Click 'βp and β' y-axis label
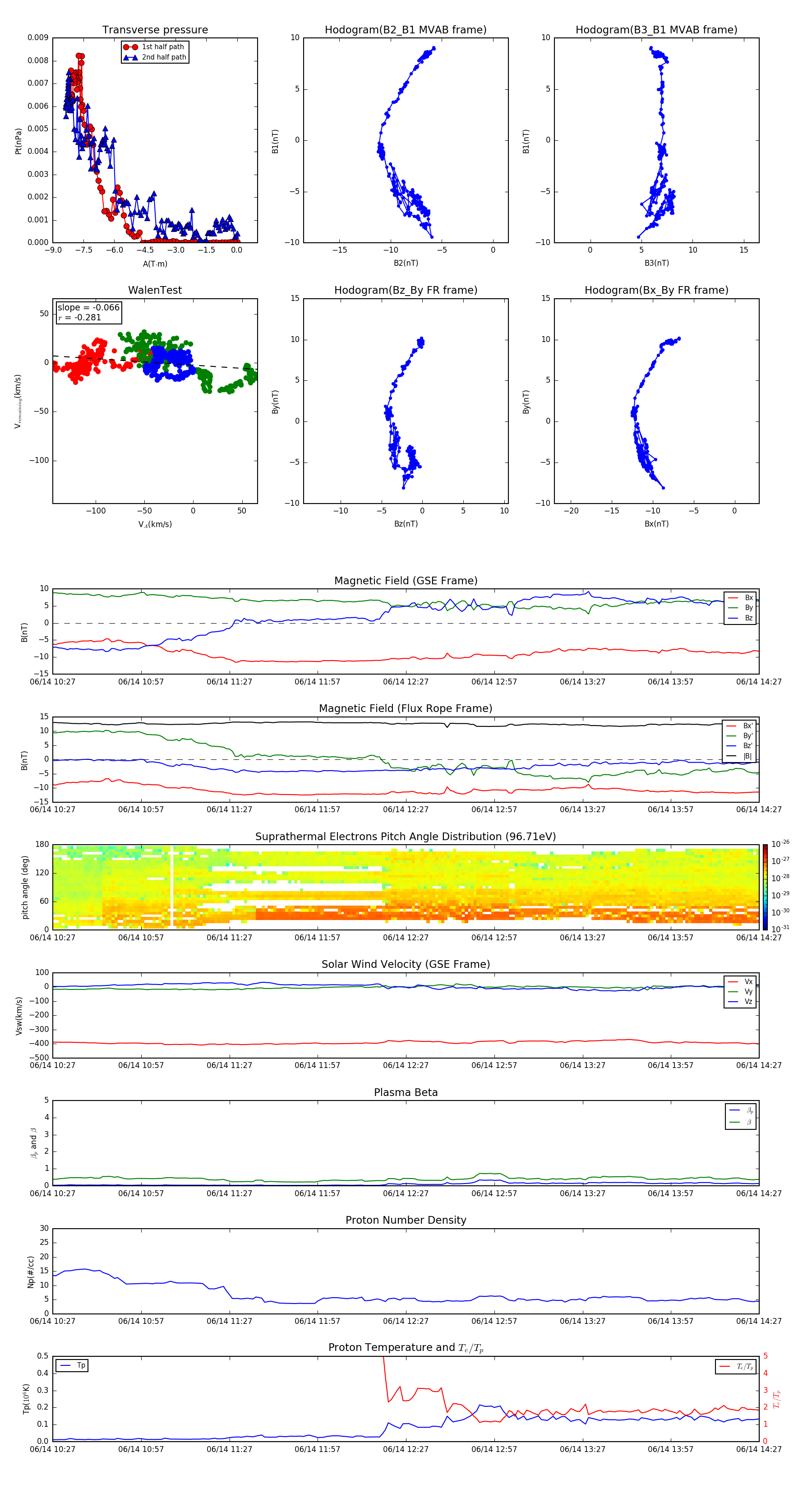Screen dimensions: 812x1489 point(33,1143)
